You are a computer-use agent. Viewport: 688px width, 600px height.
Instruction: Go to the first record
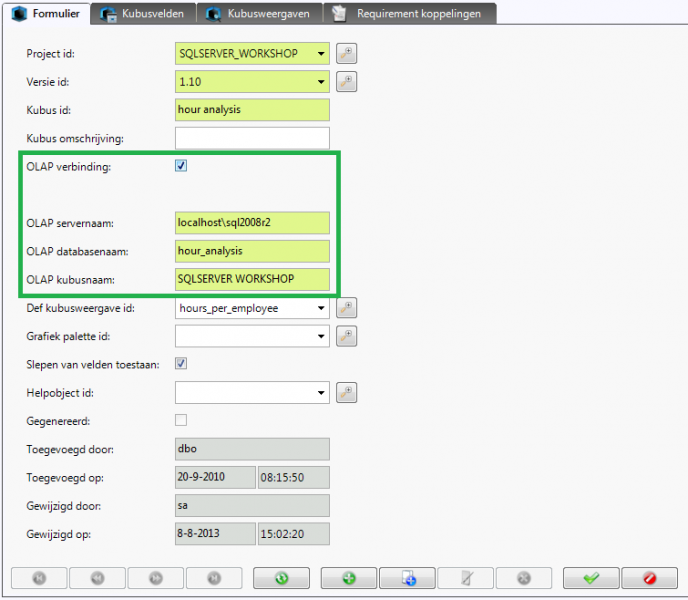pyautogui.click(x=39, y=578)
